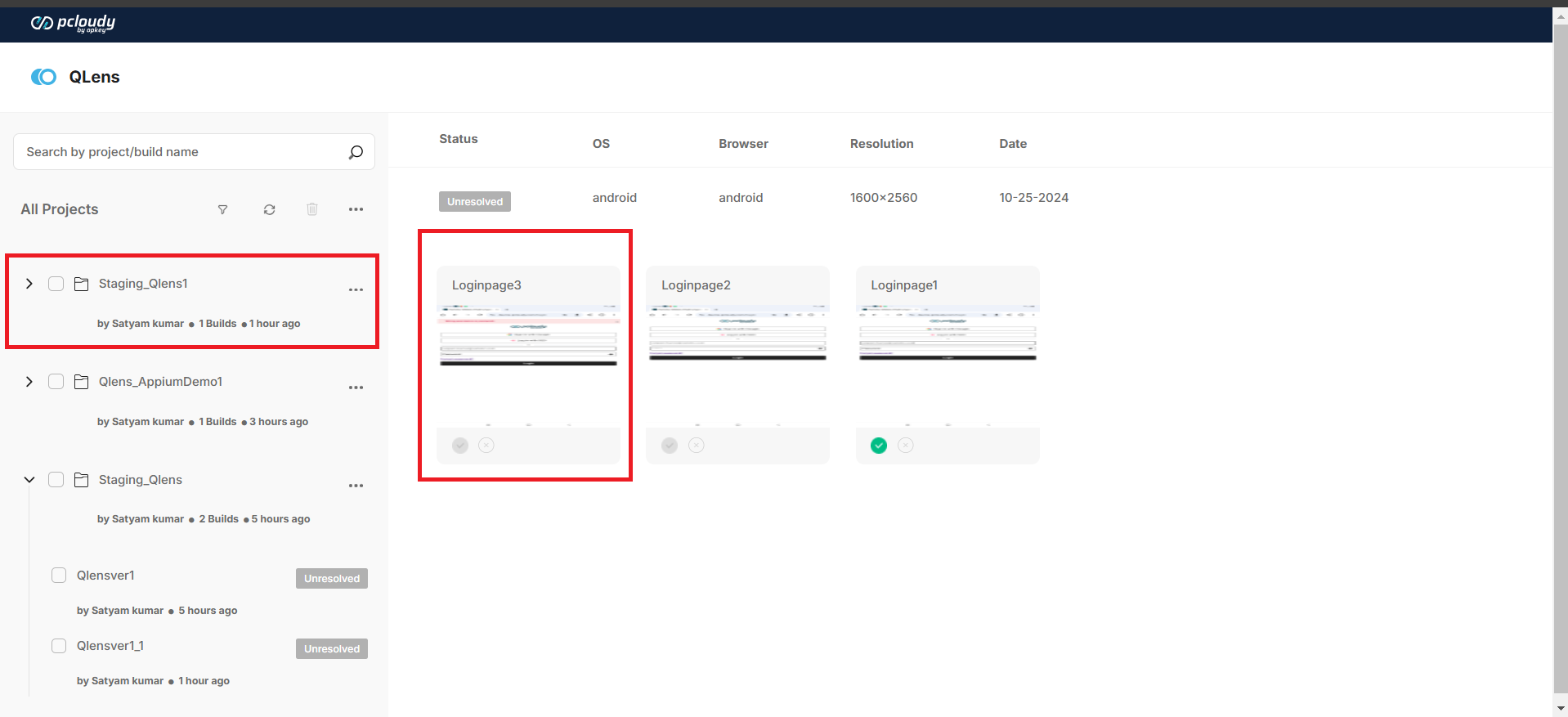Tick the Staging_Qlens1 project checkbox

56,284
